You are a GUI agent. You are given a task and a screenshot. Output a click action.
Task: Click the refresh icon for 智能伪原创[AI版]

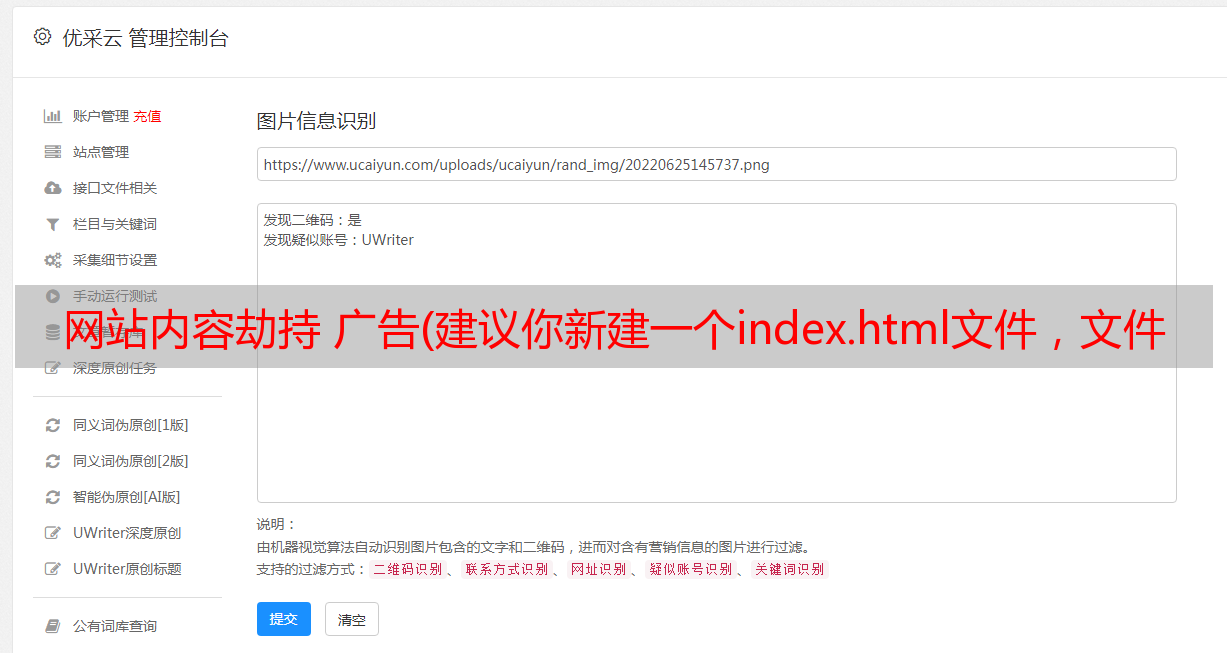point(53,497)
